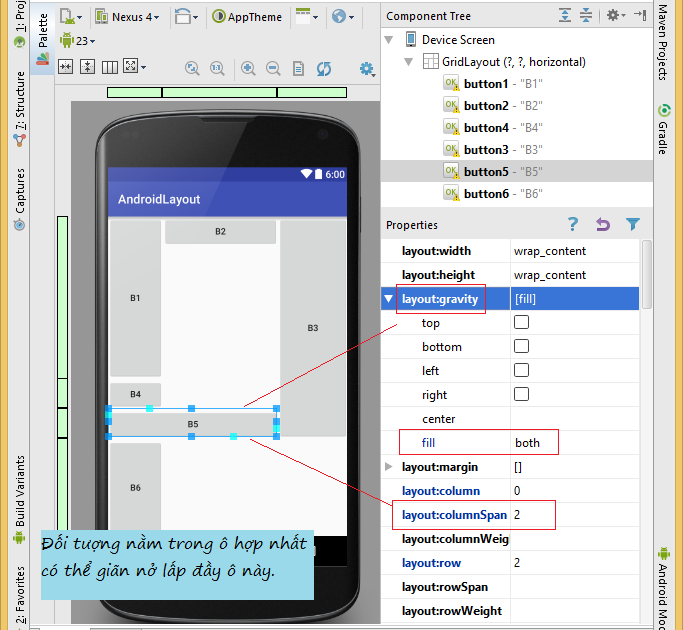683x630 pixels.
Task: Click the fill value both
Action: tap(527, 443)
